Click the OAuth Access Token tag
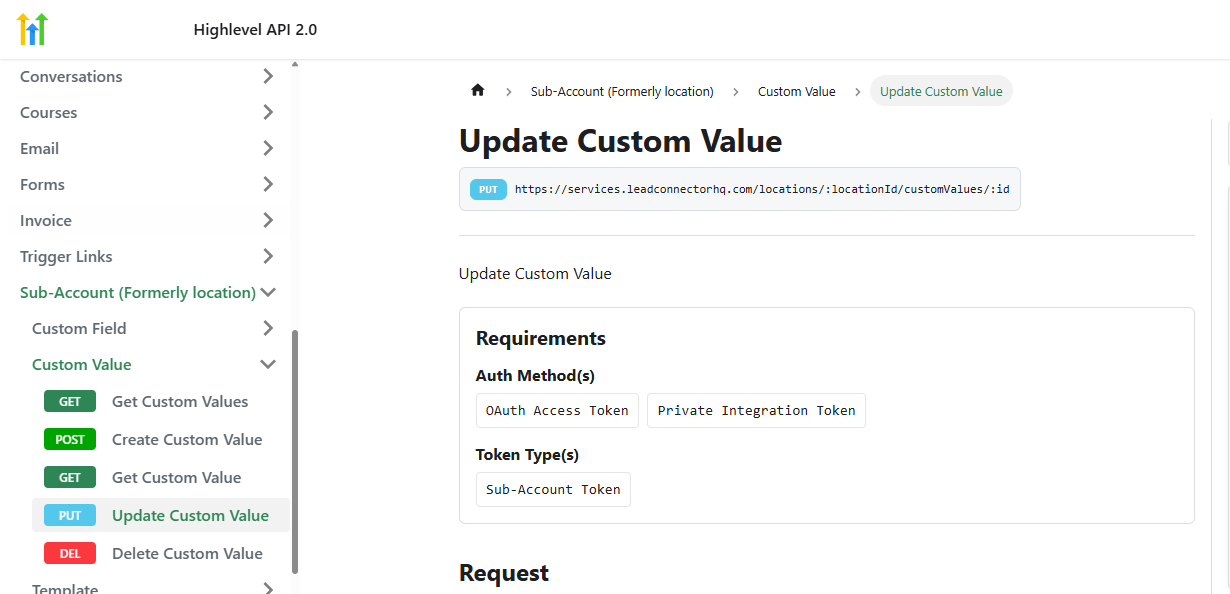 (x=557, y=411)
